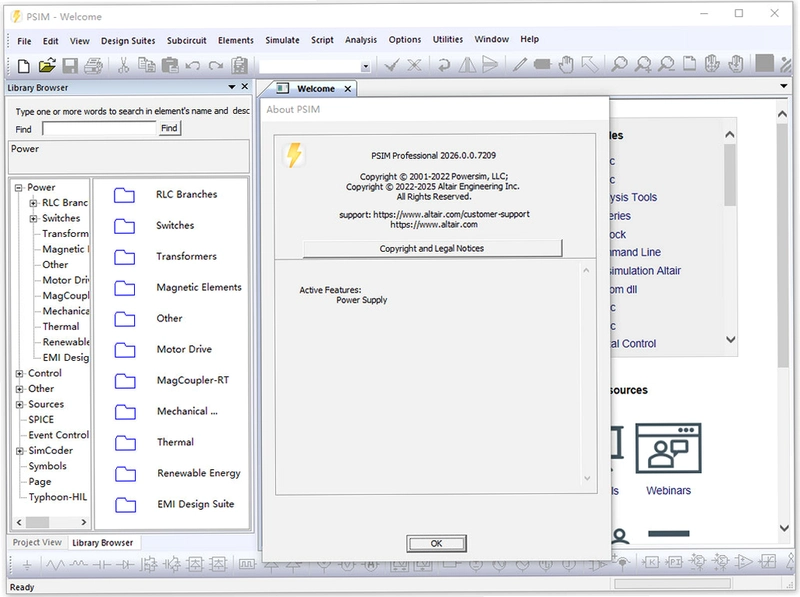Click the Undo arrow icon
800x597 pixels.
192,66
